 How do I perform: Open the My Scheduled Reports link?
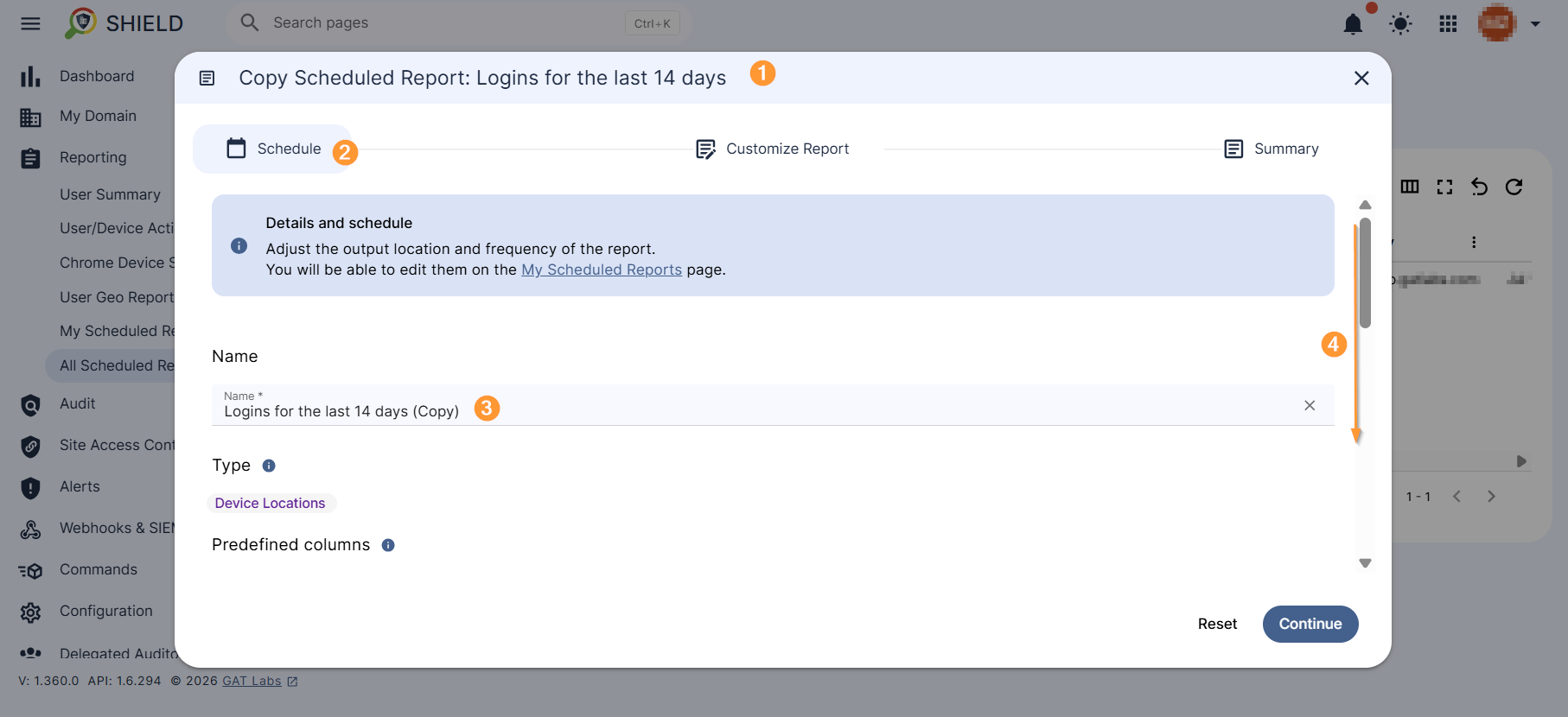602,270
